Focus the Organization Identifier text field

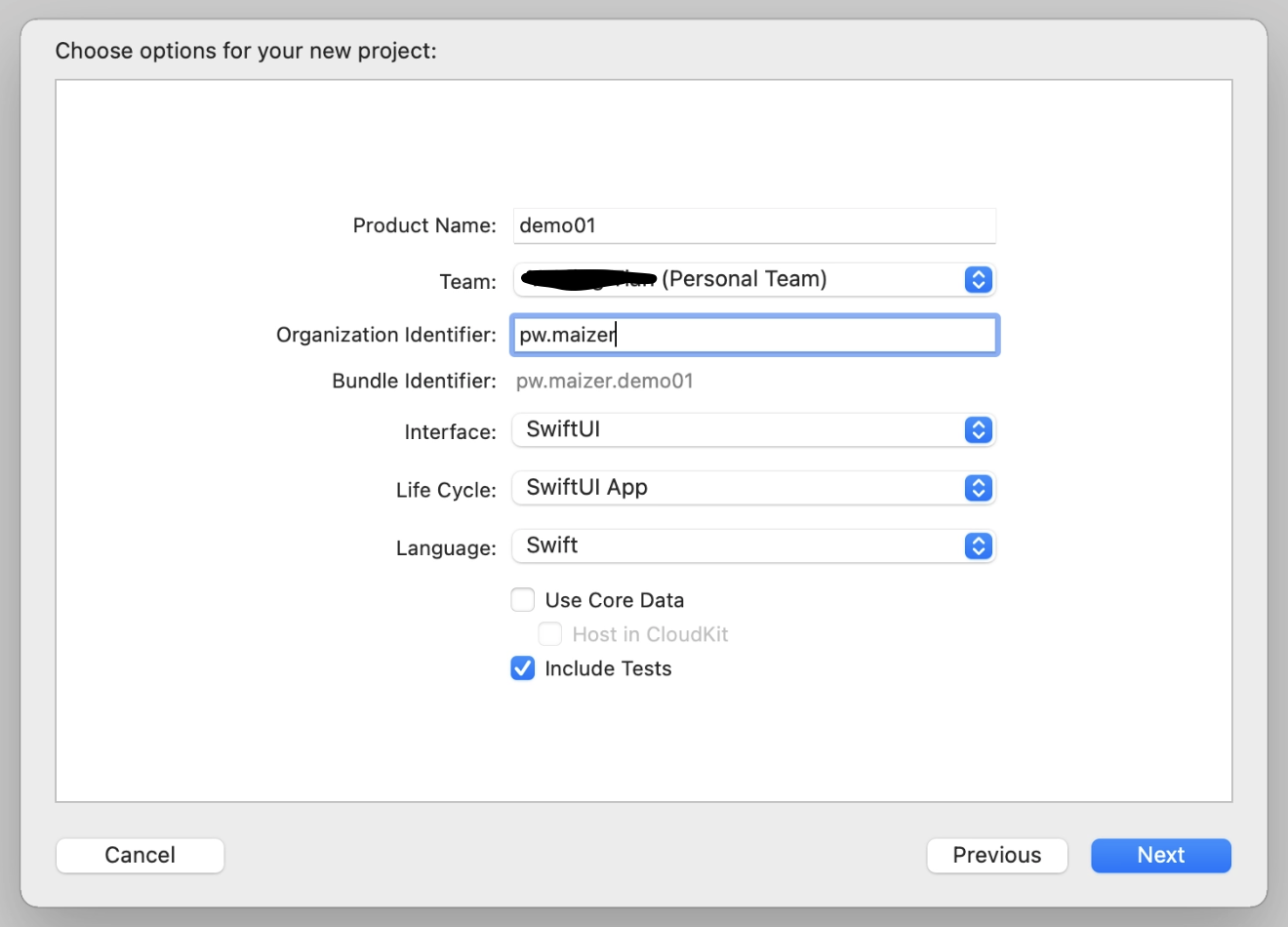tap(753, 335)
